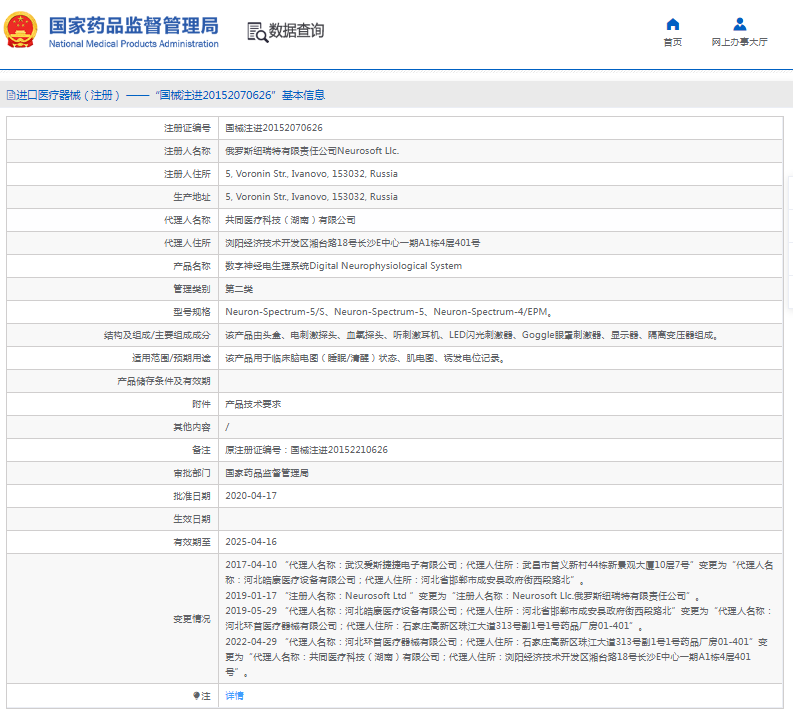Click the 备注 row label
Viewport: 793px width, 717px height.
[201, 450]
